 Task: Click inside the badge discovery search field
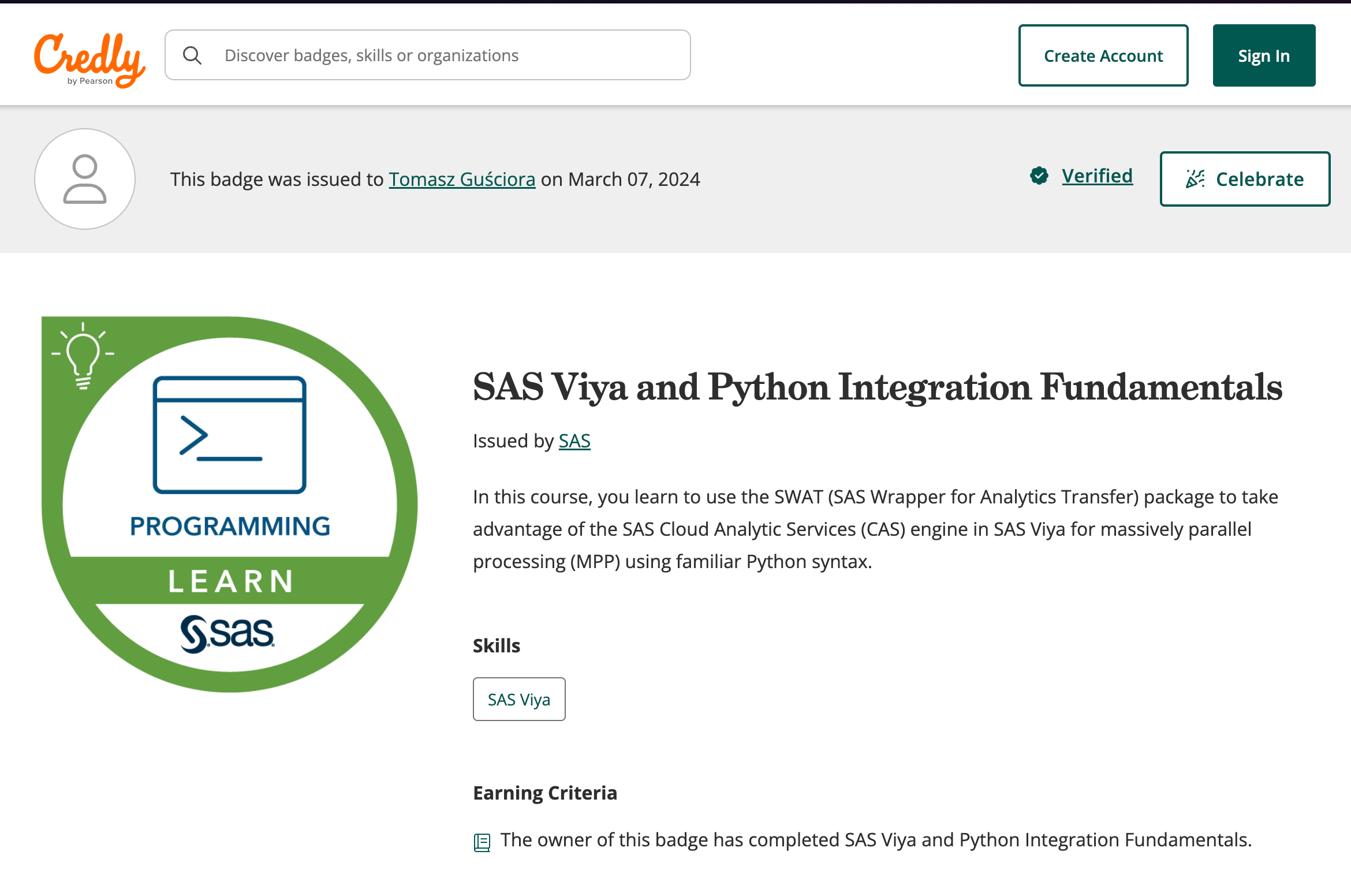[x=427, y=55]
